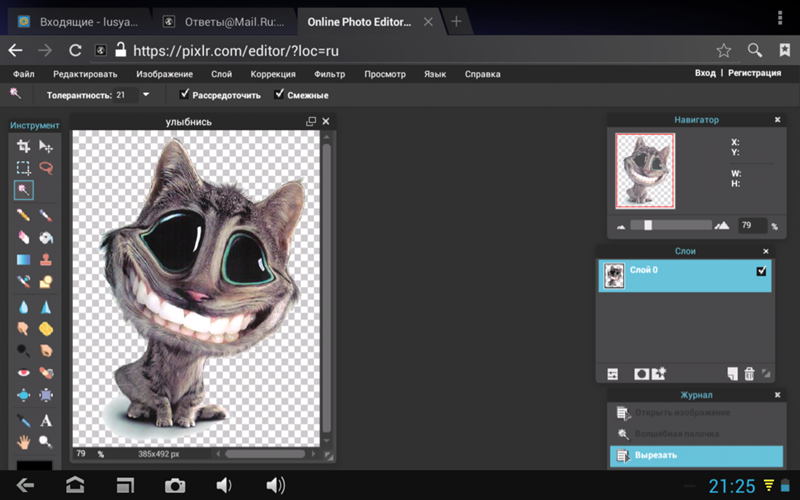Select the Gradient tool

[x=23, y=259]
